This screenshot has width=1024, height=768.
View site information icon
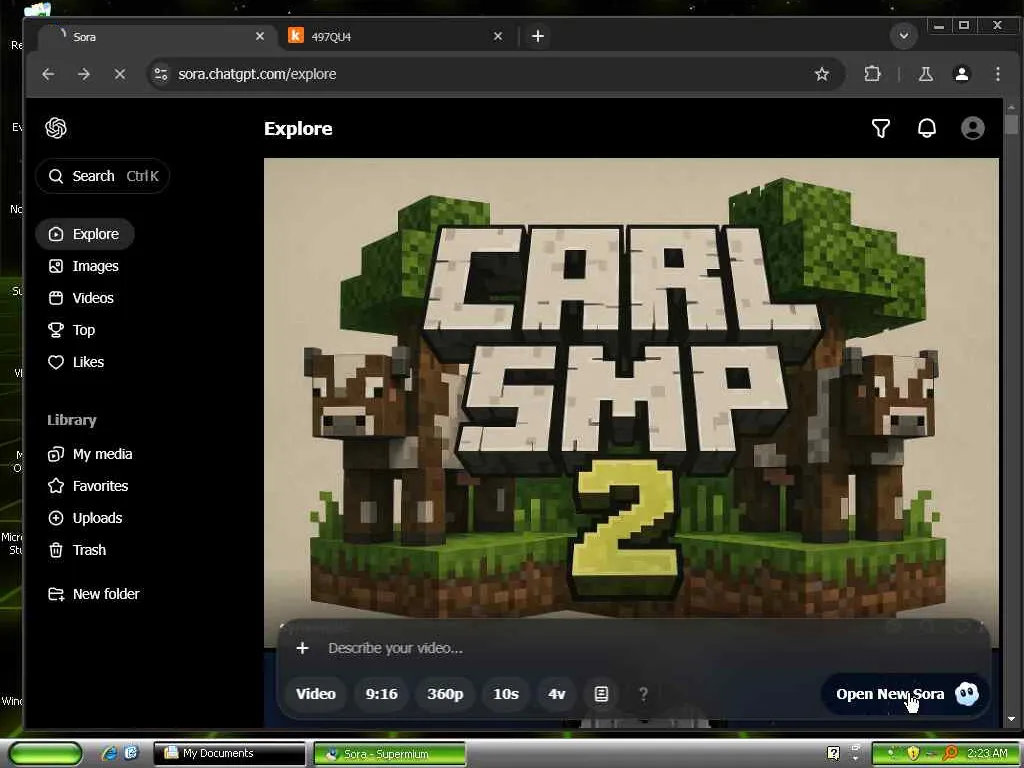point(161,74)
